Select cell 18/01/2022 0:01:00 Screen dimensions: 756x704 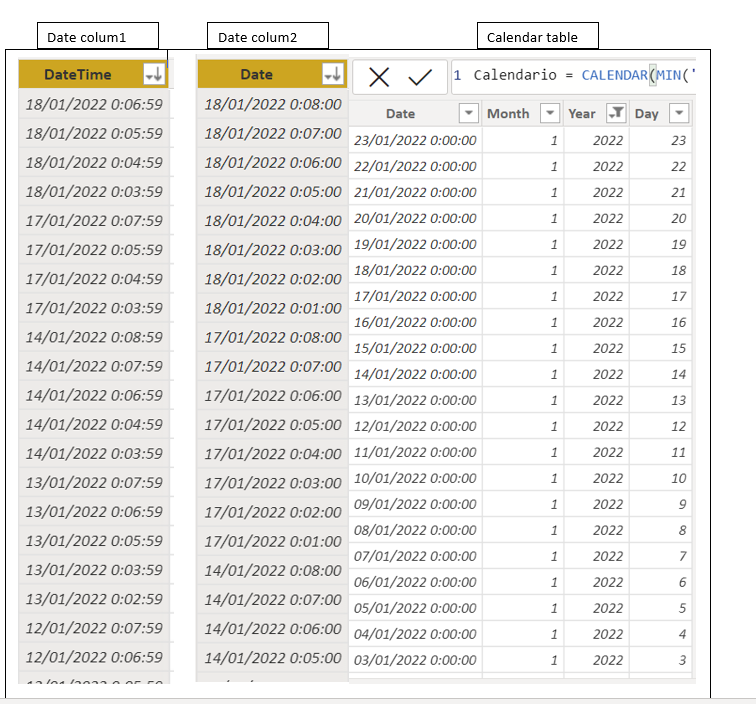273,308
